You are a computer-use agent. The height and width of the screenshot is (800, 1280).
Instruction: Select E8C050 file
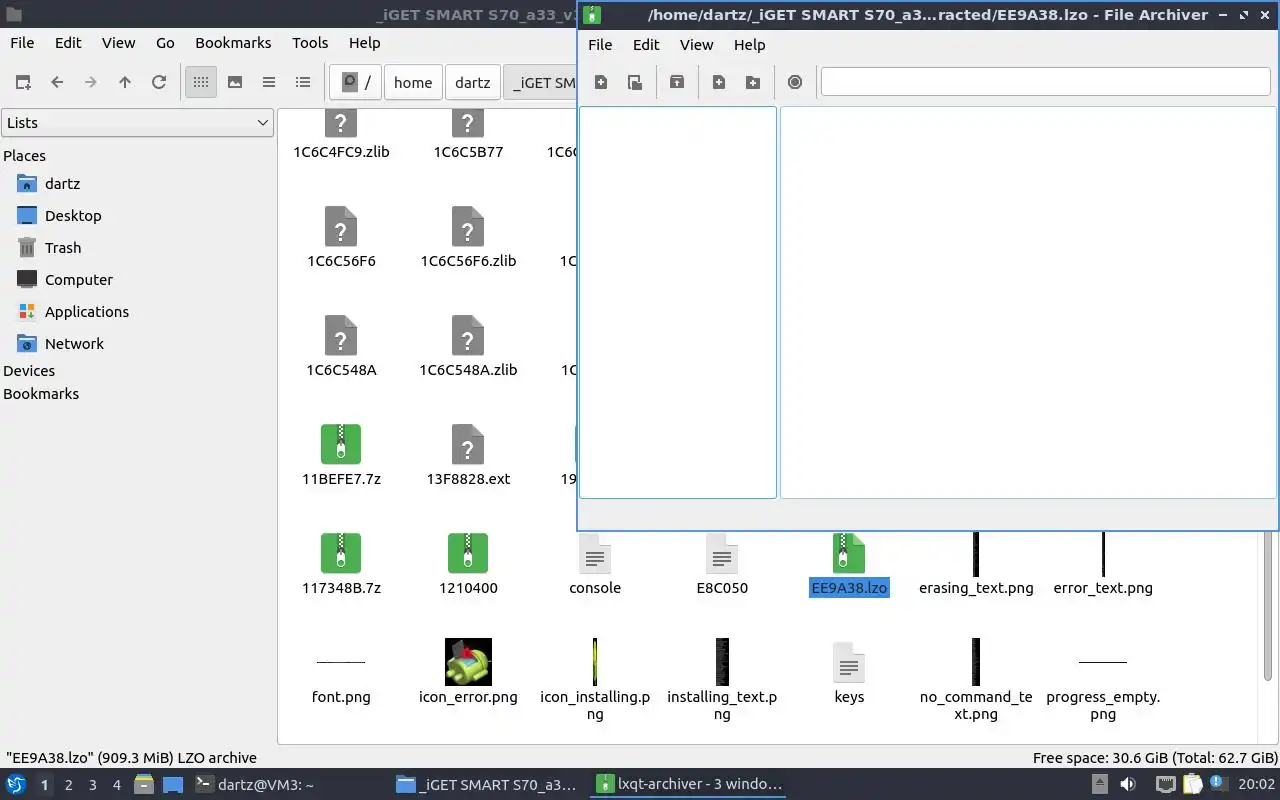click(x=722, y=564)
